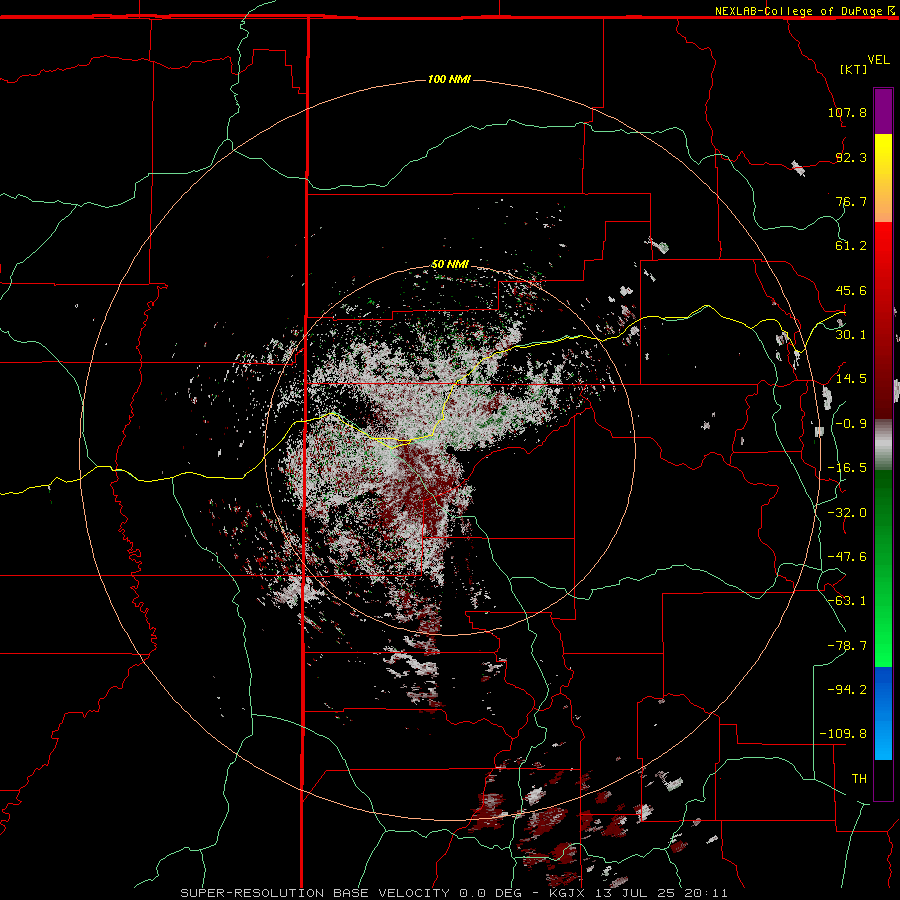The image size is (900, 900).
Task: Click the 30.1 scale value
Action: click(851, 335)
